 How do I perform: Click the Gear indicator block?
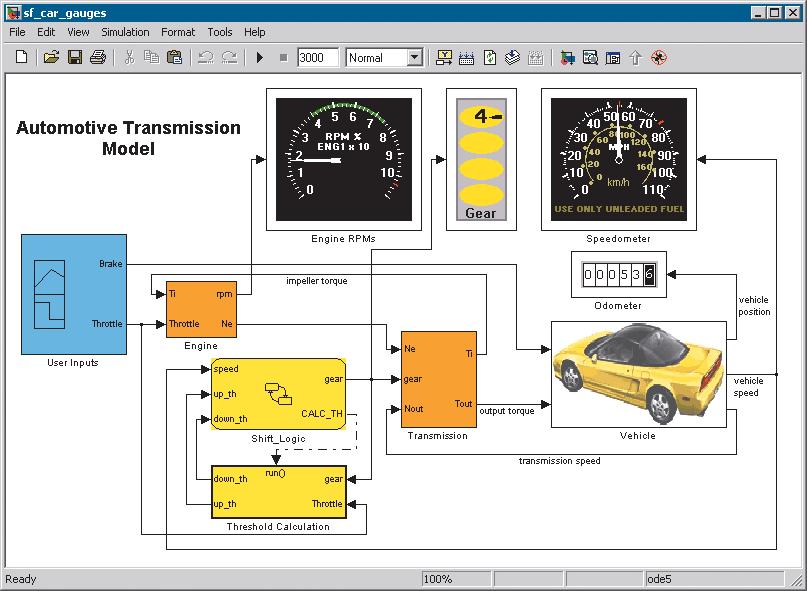pyautogui.click(x=481, y=159)
